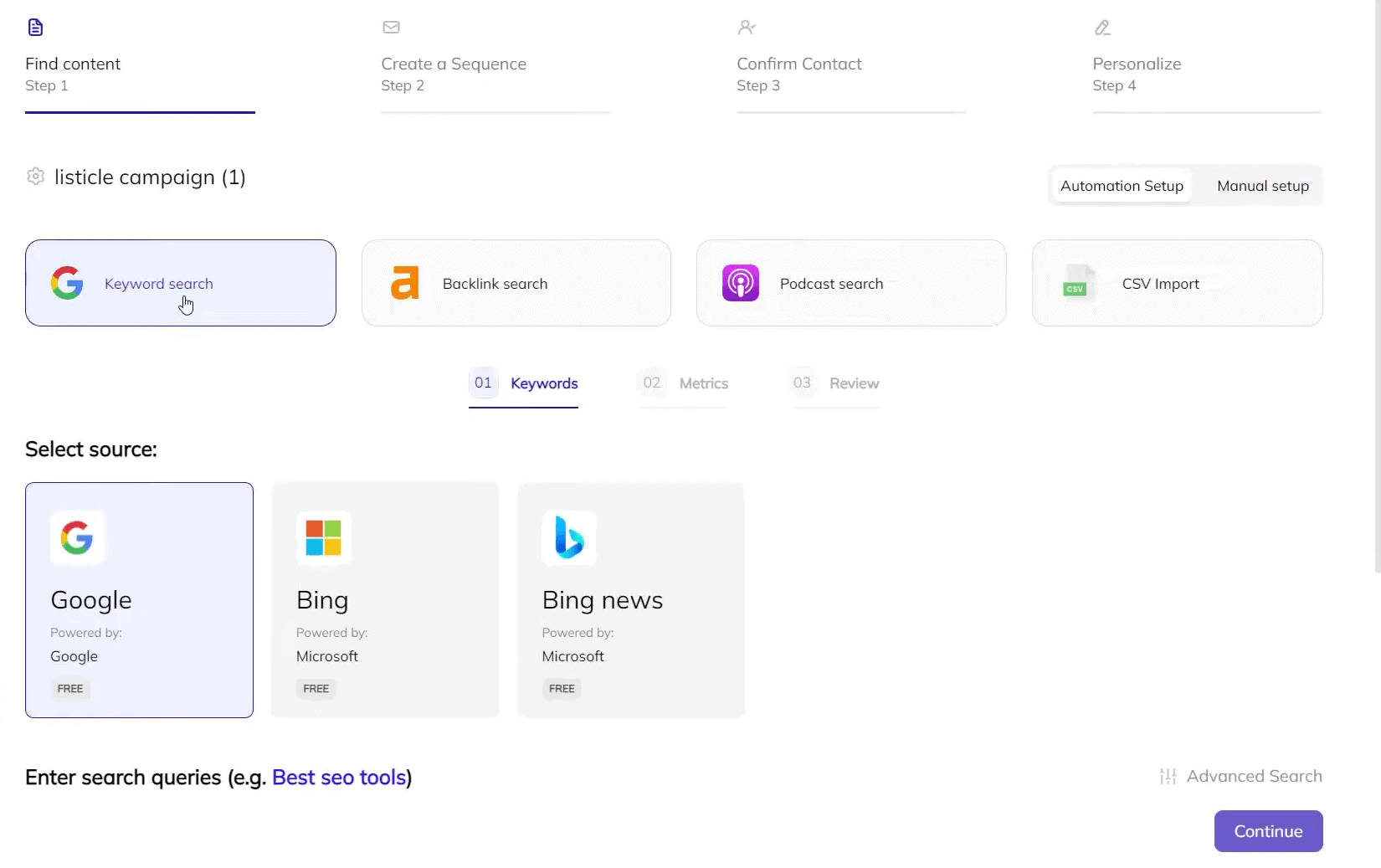Click the Ahrefs logo in Backlink search card
1381x868 pixels.
tap(404, 283)
